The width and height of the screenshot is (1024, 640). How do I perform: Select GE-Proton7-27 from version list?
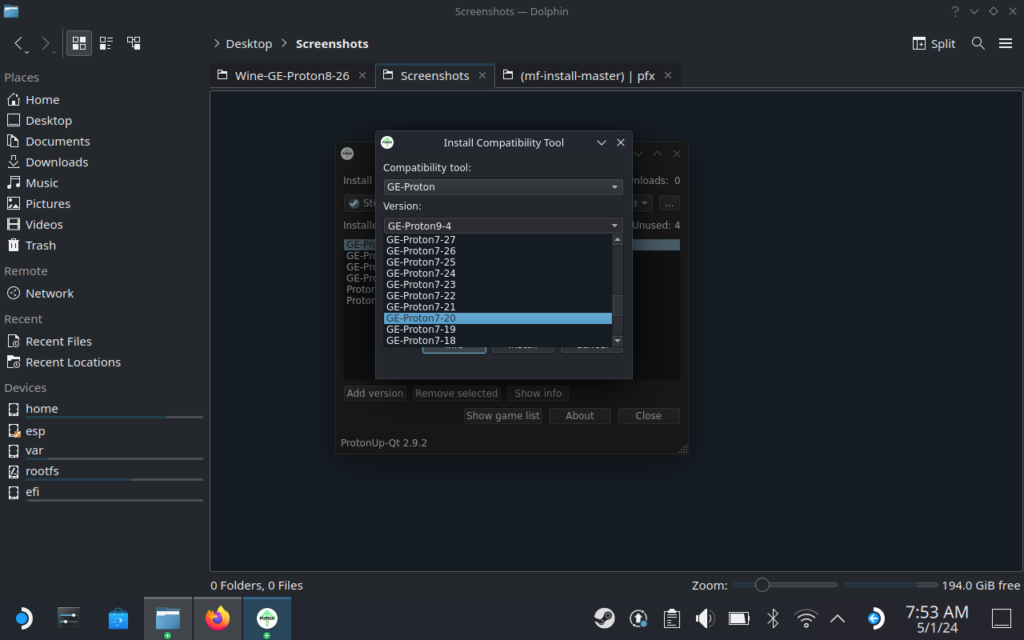pyautogui.click(x=498, y=240)
